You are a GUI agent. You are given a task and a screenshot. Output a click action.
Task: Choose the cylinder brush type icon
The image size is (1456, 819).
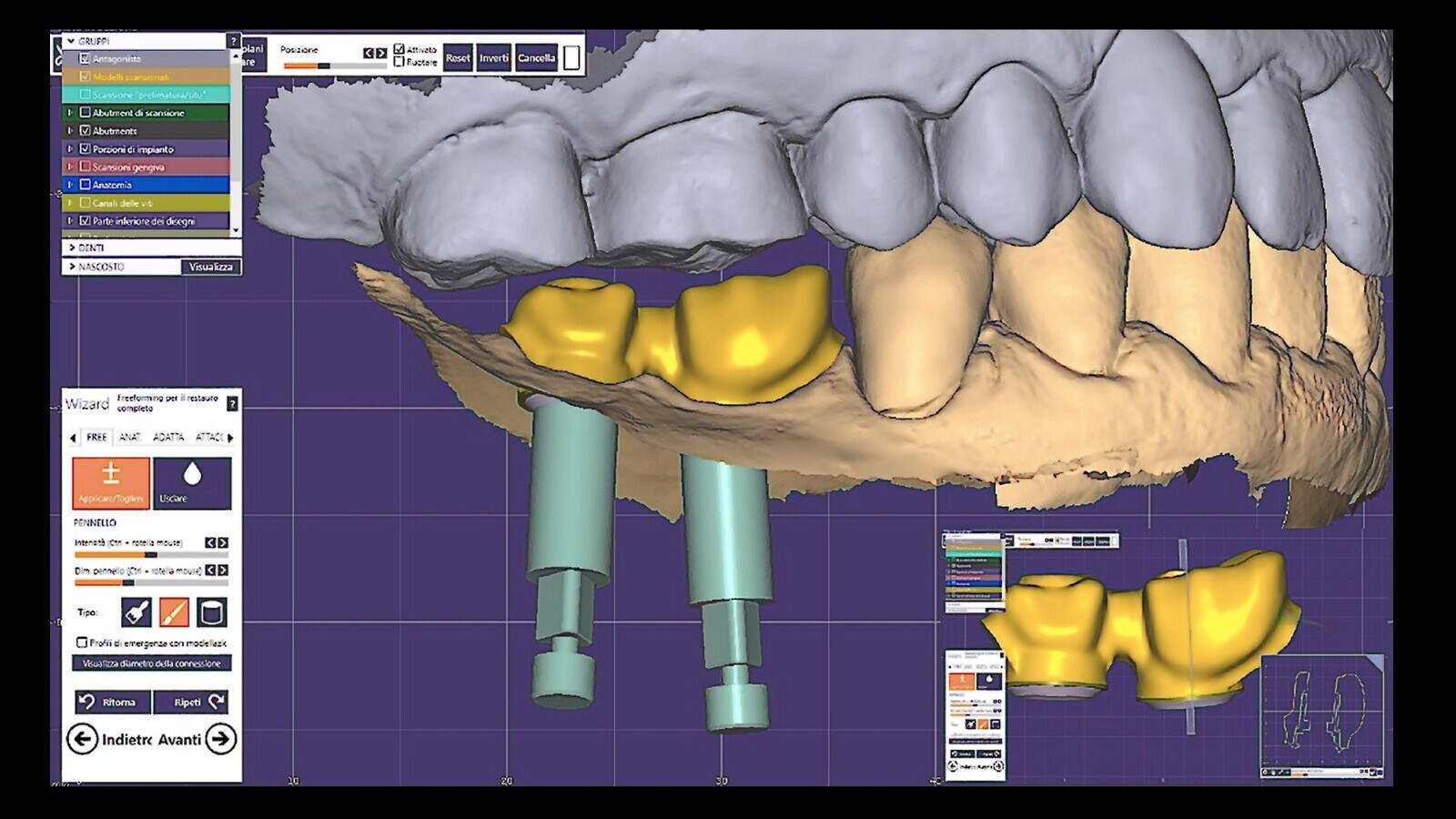pos(211,612)
